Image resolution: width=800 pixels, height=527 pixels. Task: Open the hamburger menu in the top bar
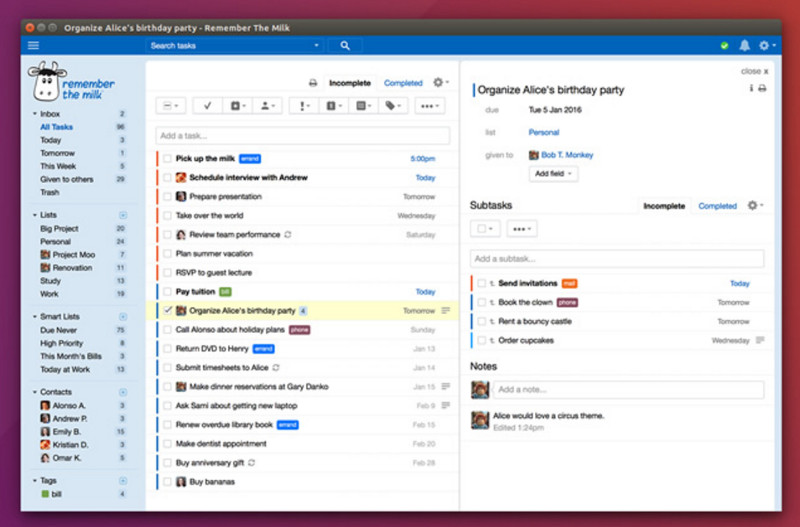pyautogui.click(x=34, y=45)
